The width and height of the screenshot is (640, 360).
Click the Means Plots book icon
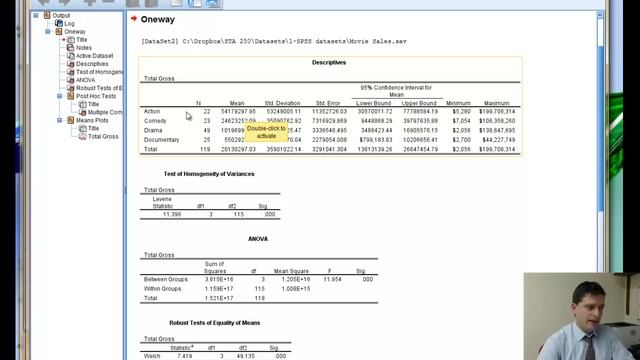(71, 120)
